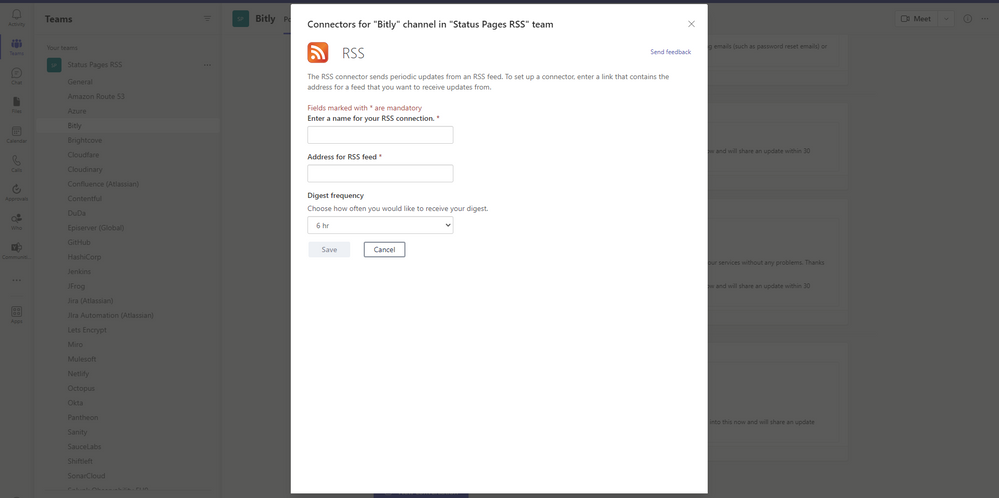Open the Digest frequency dropdown showing 6 hr
The height and width of the screenshot is (498, 999).
[x=380, y=225]
